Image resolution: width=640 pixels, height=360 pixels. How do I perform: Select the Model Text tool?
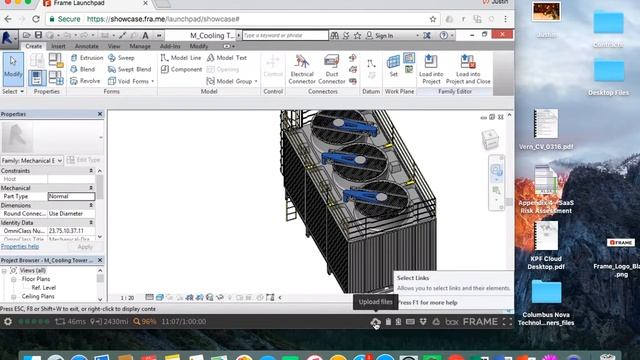click(x=227, y=58)
